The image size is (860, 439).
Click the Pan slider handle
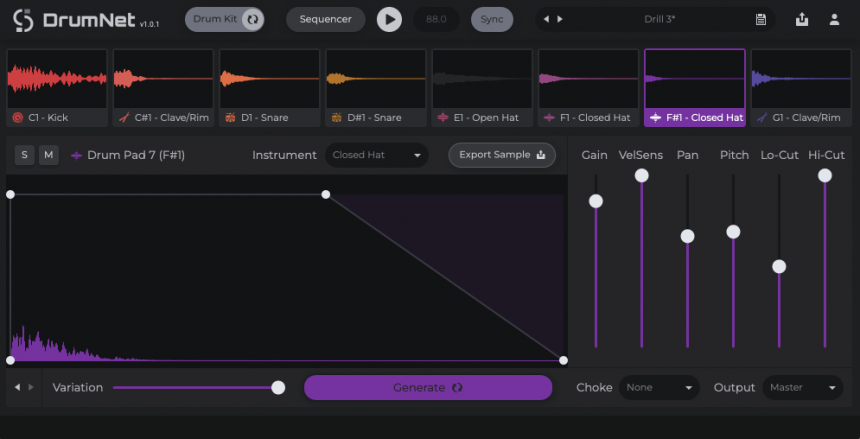point(687,236)
